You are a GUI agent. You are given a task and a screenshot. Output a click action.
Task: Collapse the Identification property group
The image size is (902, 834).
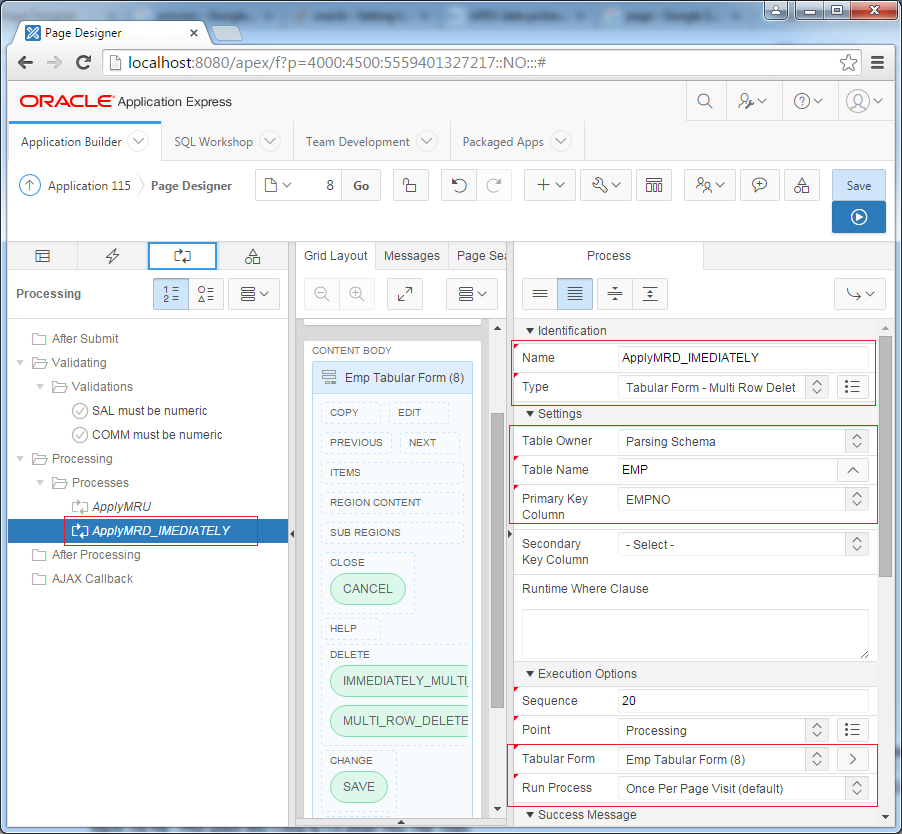click(x=530, y=331)
